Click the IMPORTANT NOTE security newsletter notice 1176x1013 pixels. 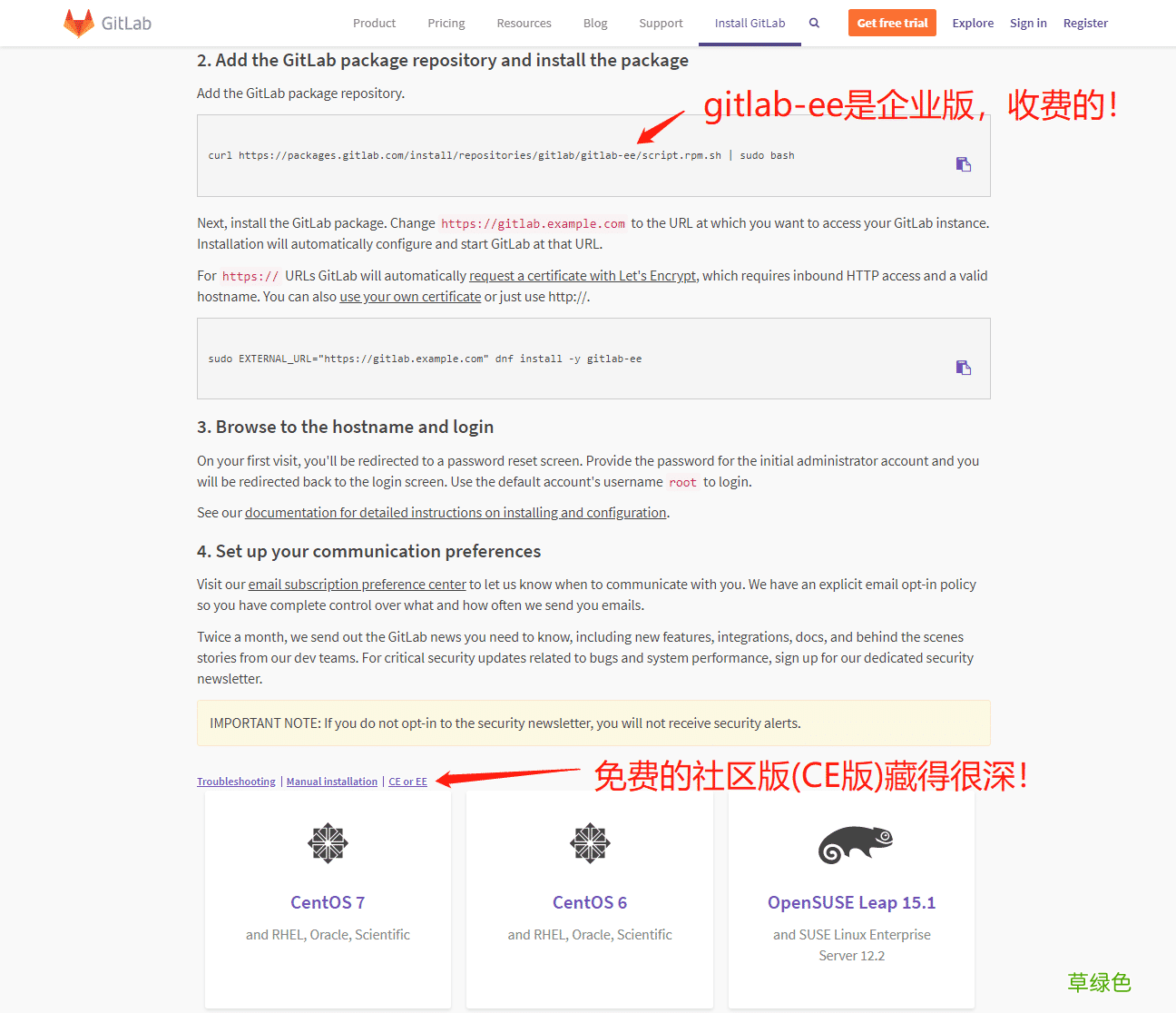coord(593,723)
